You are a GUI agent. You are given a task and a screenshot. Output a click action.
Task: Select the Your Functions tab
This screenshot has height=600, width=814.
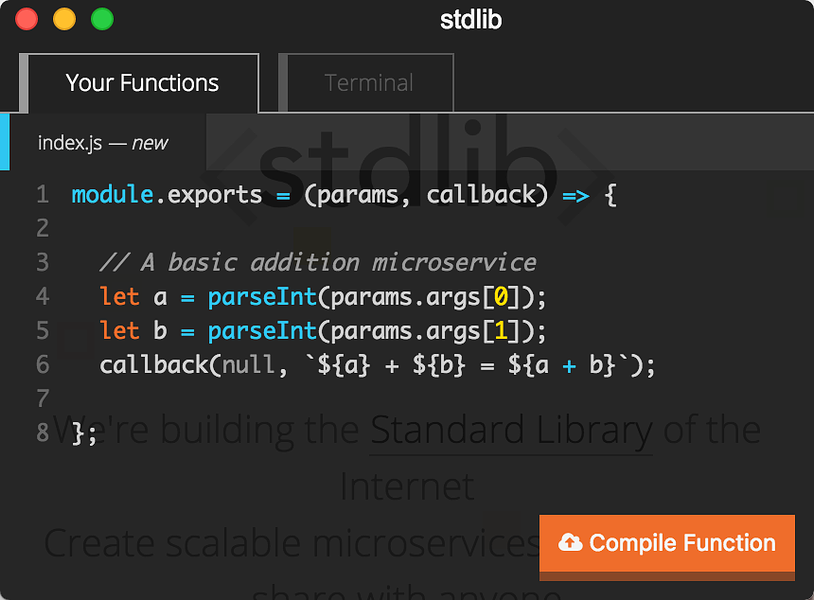click(142, 83)
